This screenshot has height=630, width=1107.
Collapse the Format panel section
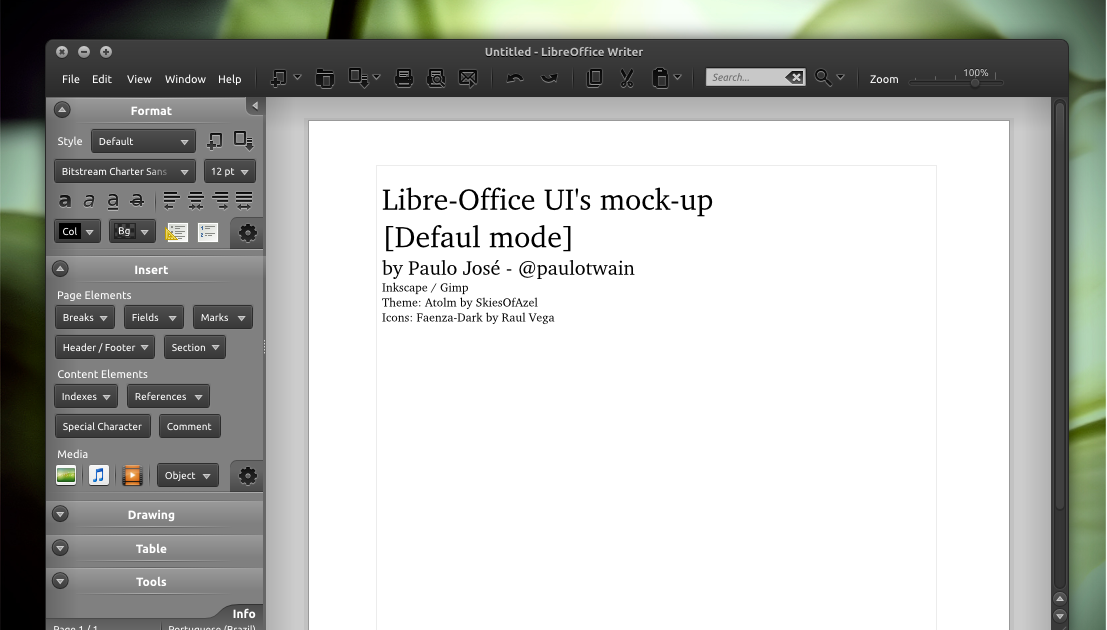(62, 110)
